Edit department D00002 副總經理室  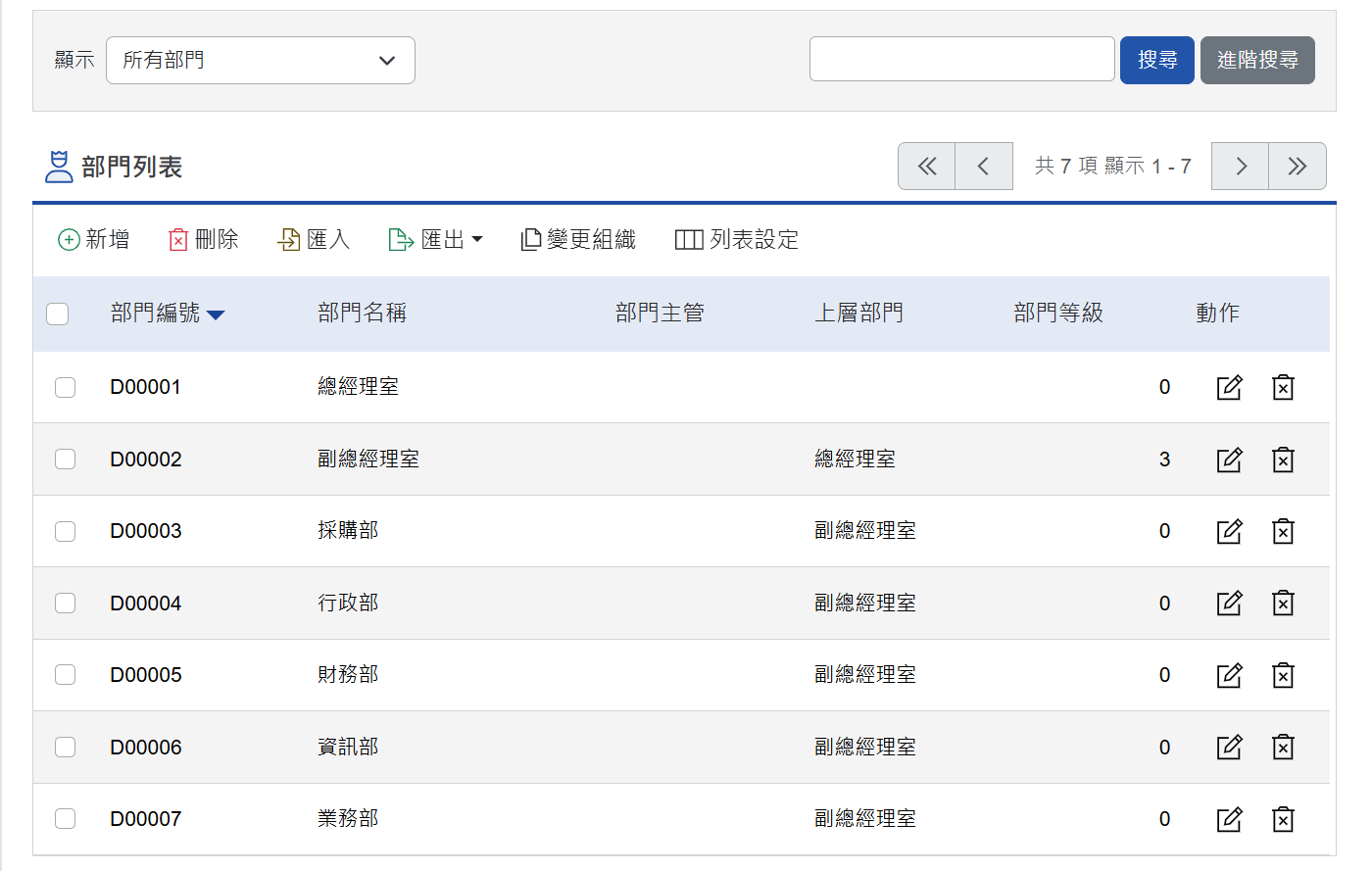(x=1229, y=460)
